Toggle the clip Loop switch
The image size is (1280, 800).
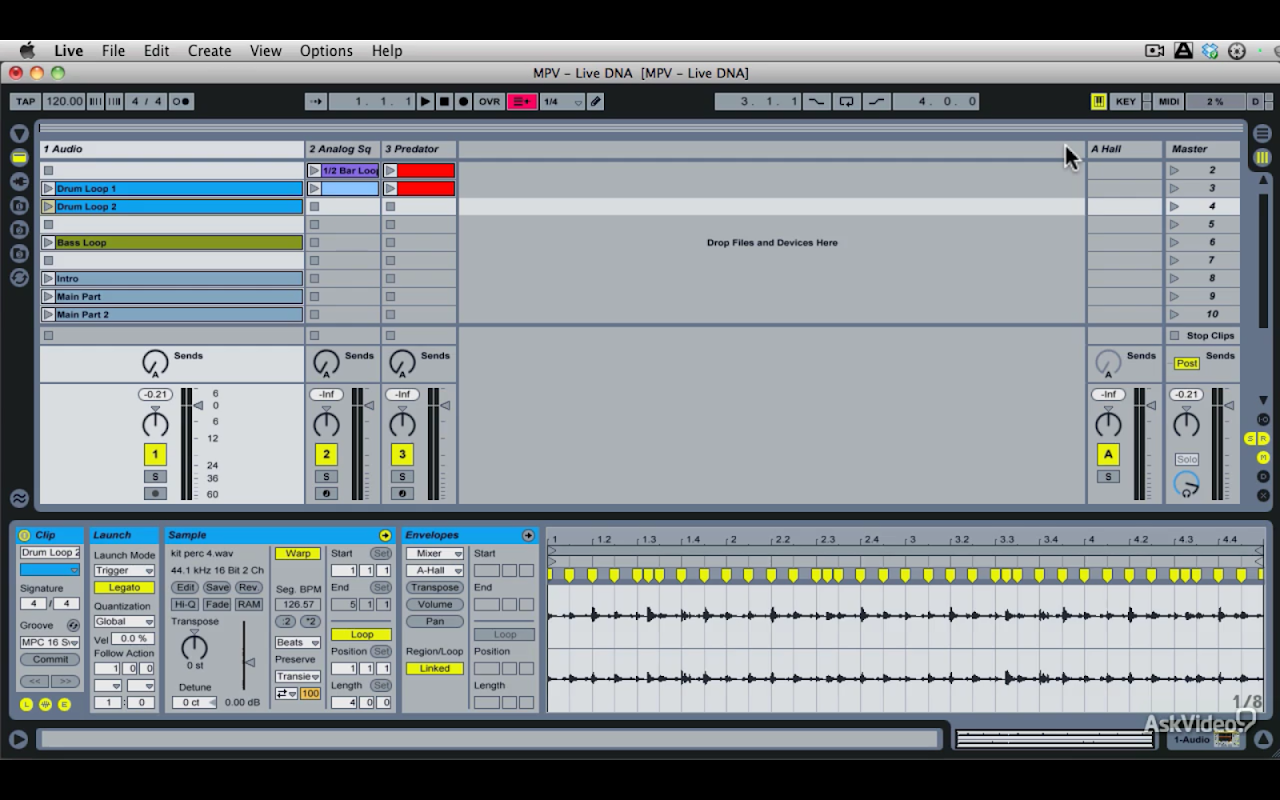362,634
